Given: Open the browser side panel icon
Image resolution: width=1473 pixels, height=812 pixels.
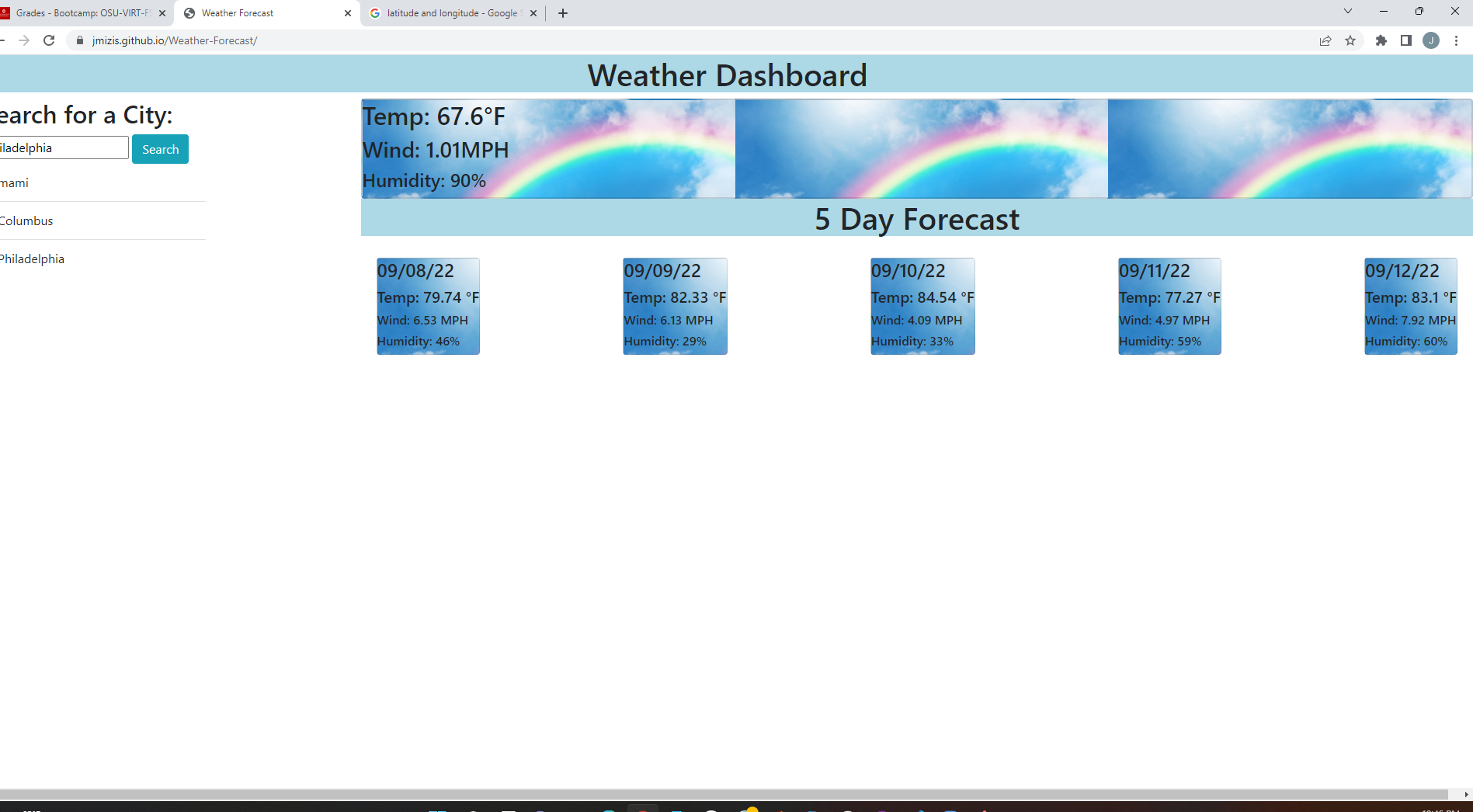Looking at the screenshot, I should (1405, 40).
